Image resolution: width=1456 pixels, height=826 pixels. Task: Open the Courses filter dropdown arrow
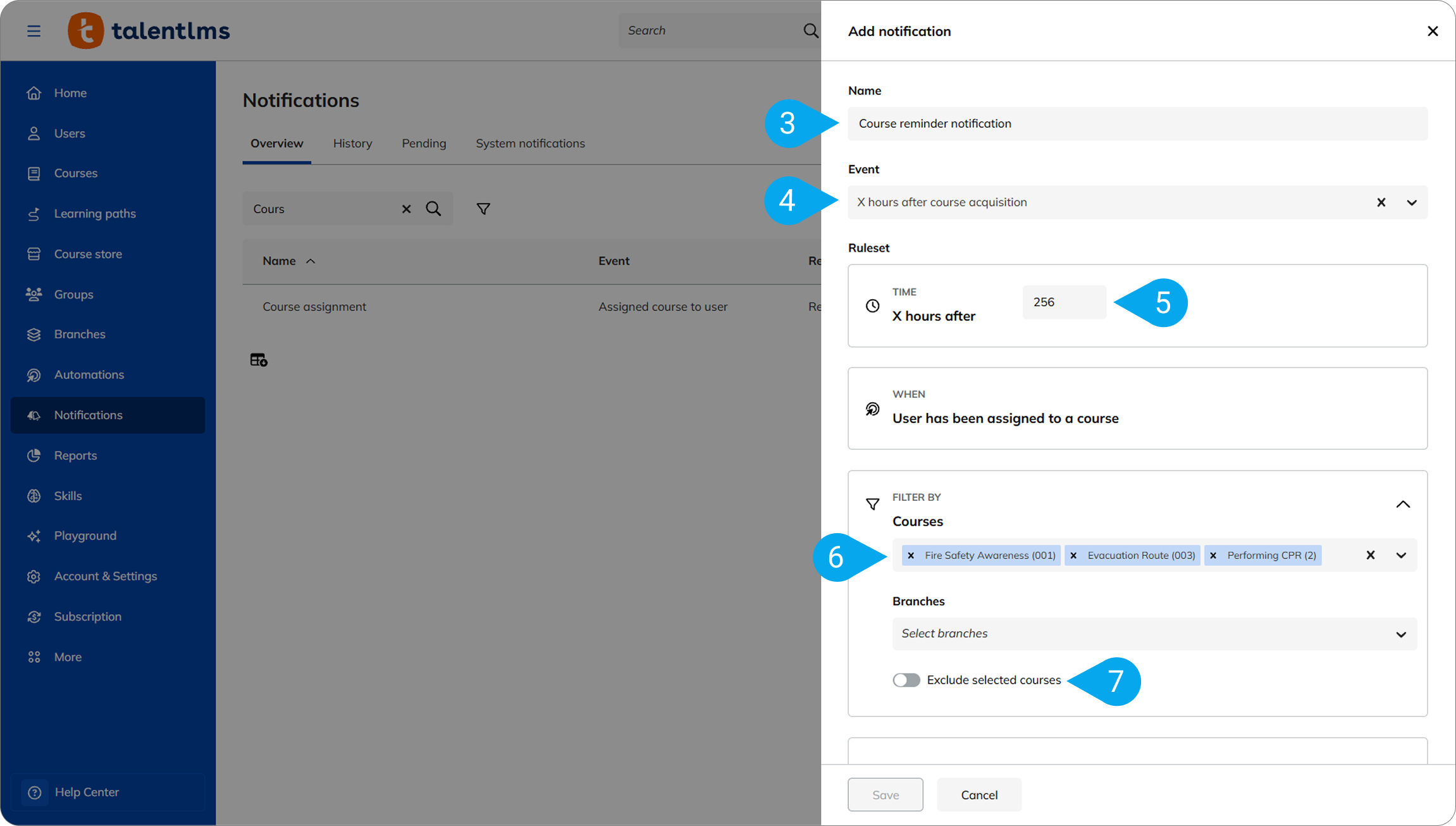pos(1401,555)
